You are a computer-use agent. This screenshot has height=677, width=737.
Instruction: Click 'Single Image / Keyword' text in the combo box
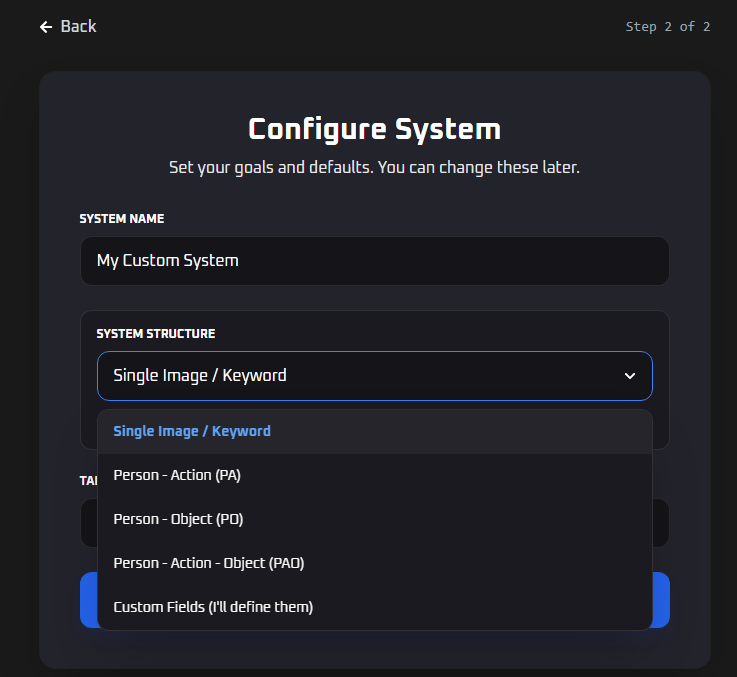[200, 376]
